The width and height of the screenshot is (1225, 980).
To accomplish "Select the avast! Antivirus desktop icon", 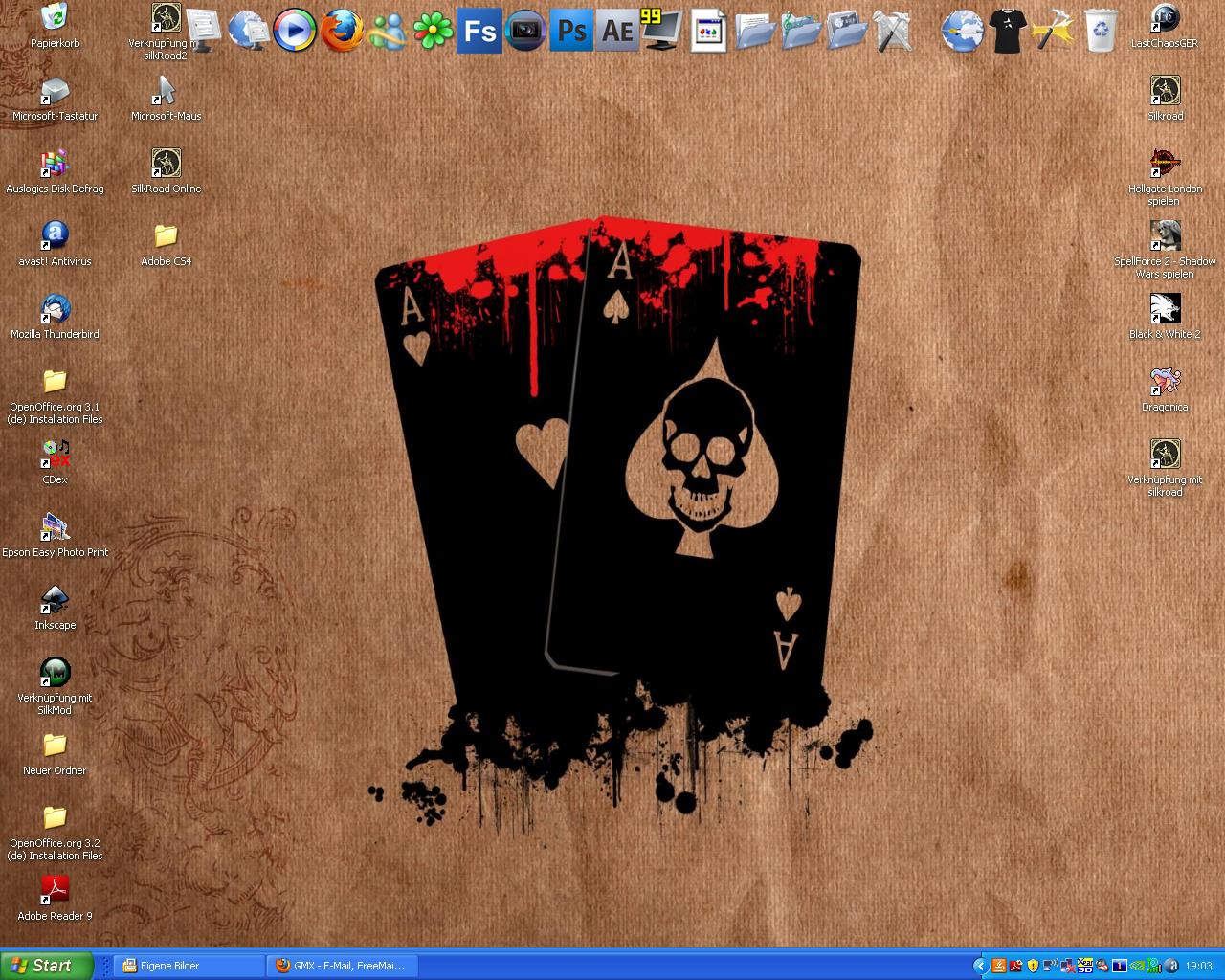I will click(55, 244).
